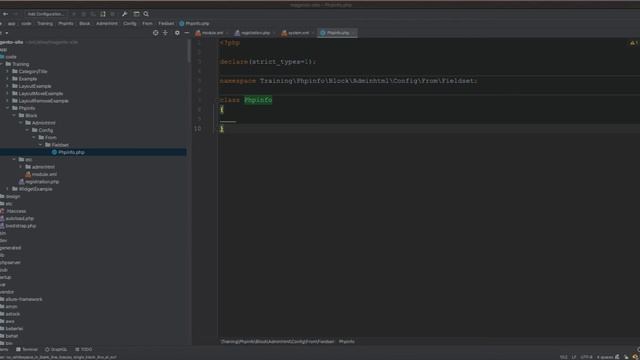Open the TODO tool window
The width and height of the screenshot is (640, 360).
click(x=84, y=350)
